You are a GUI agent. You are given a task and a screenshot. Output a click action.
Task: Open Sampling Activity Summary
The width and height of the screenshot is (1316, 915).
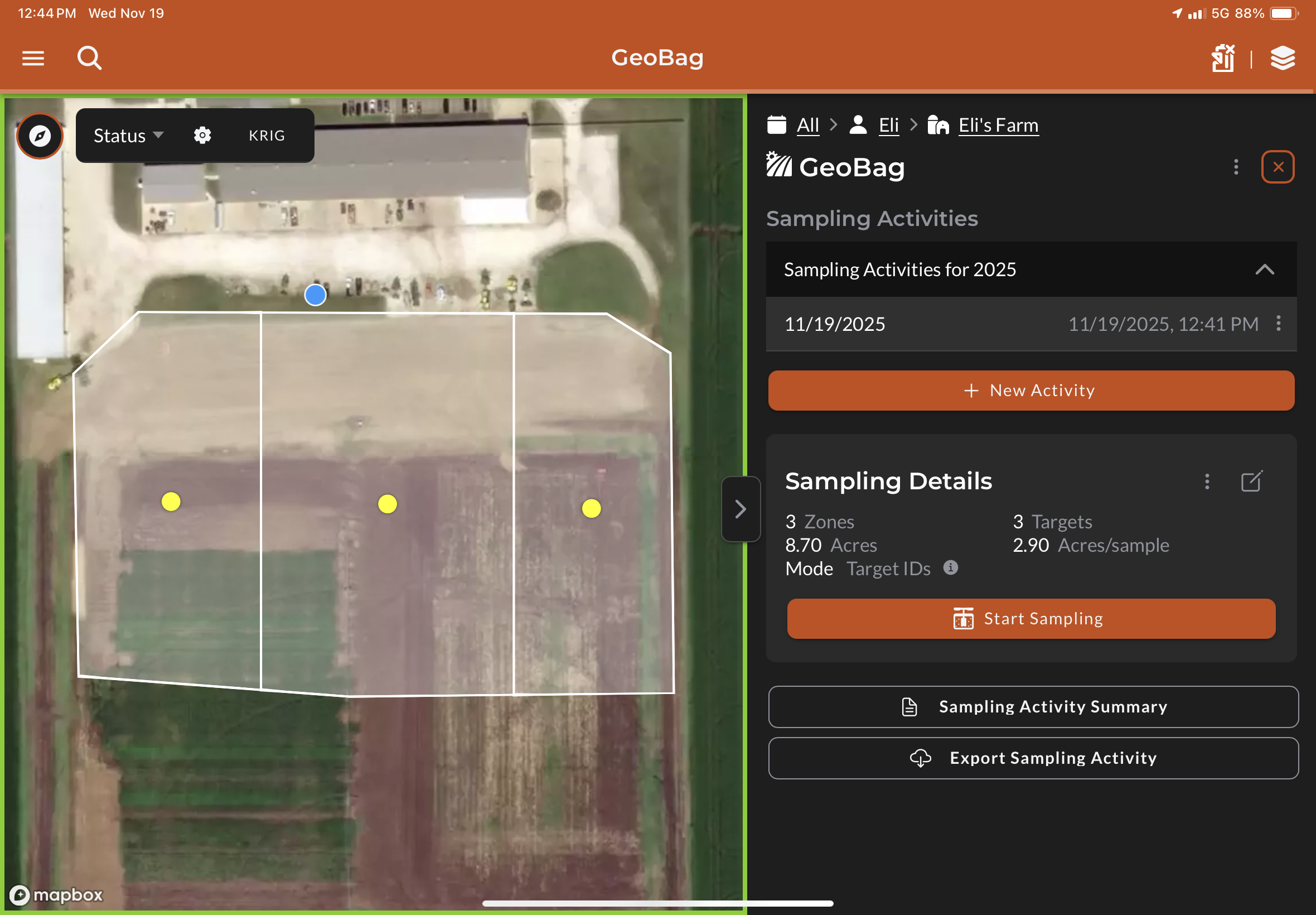pyautogui.click(x=1033, y=707)
